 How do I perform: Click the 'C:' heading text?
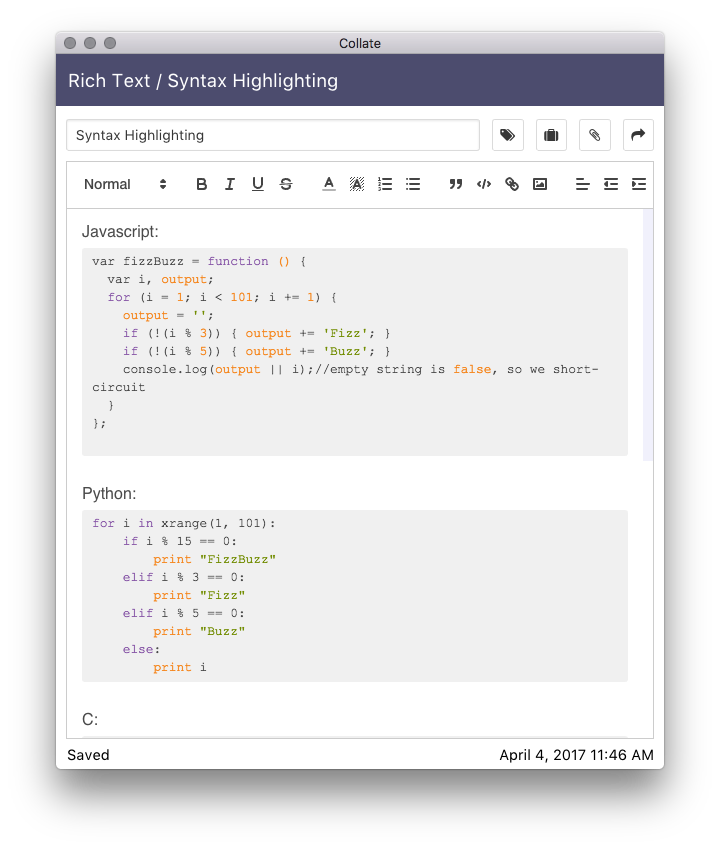90,720
